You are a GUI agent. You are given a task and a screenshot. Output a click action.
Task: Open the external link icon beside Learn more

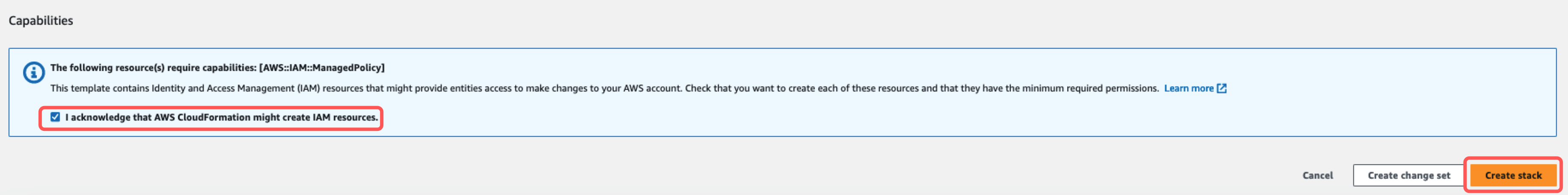(x=1221, y=89)
